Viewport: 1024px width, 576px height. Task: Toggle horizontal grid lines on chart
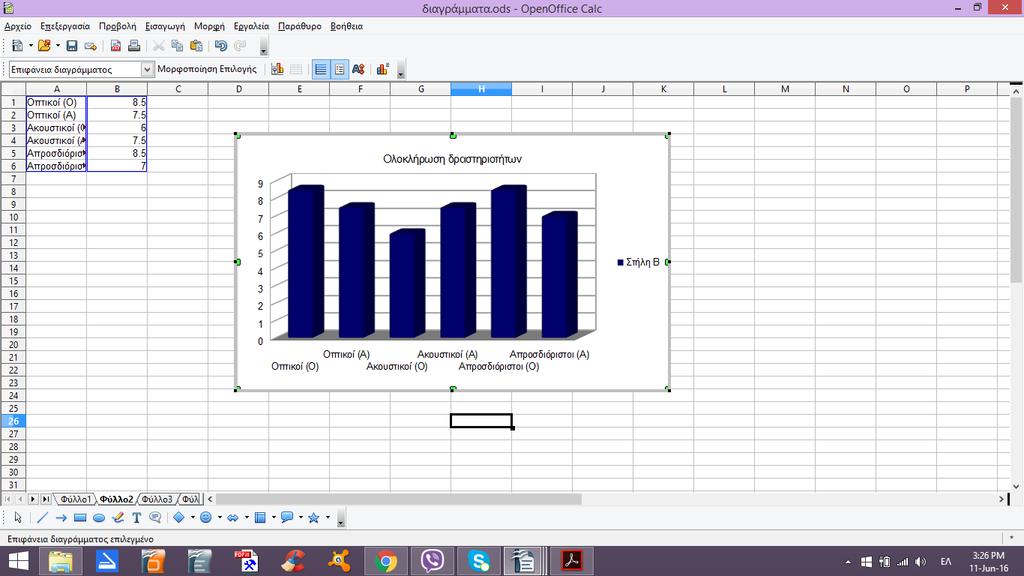click(x=321, y=69)
